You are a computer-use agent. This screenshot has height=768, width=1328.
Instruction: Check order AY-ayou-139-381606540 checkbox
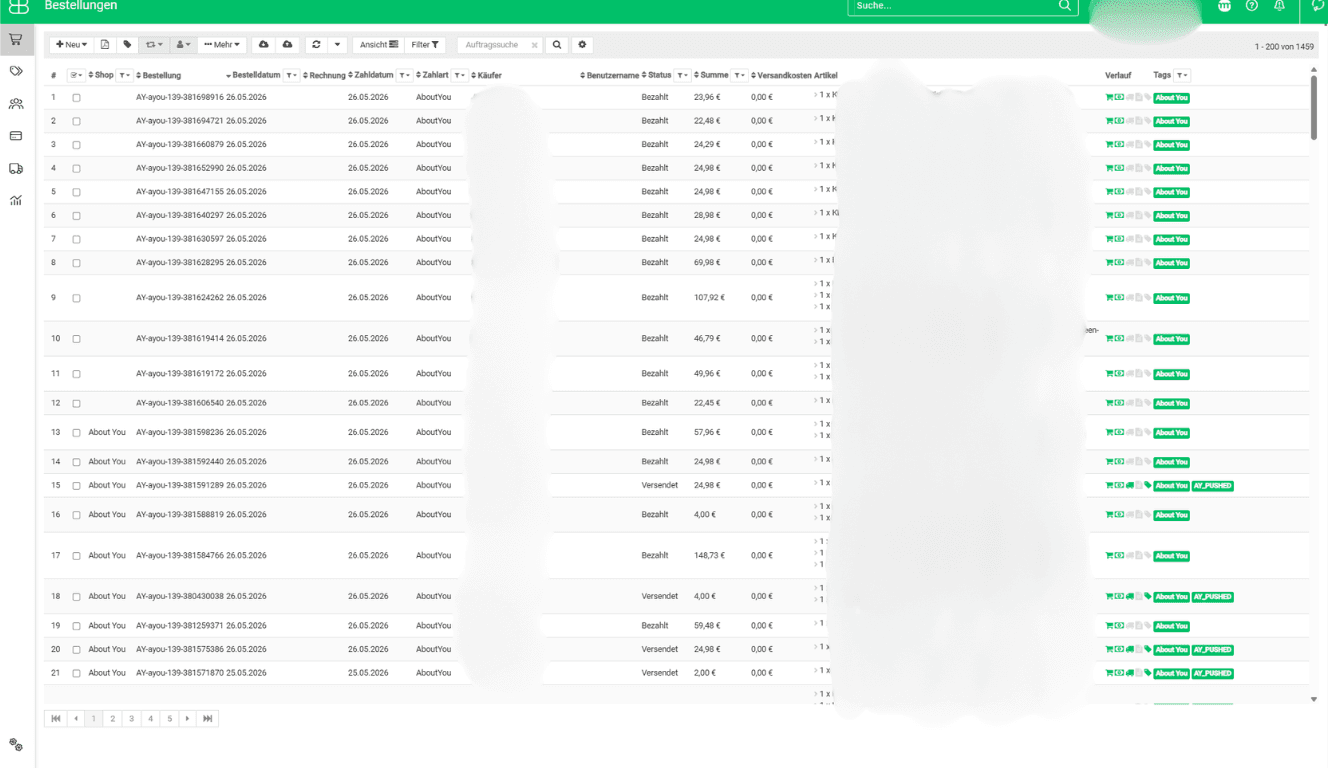[x=76, y=403]
